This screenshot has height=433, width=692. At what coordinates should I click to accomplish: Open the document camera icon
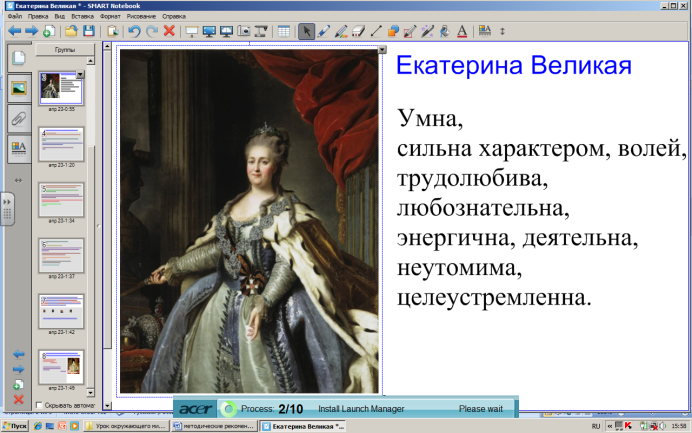(x=261, y=31)
